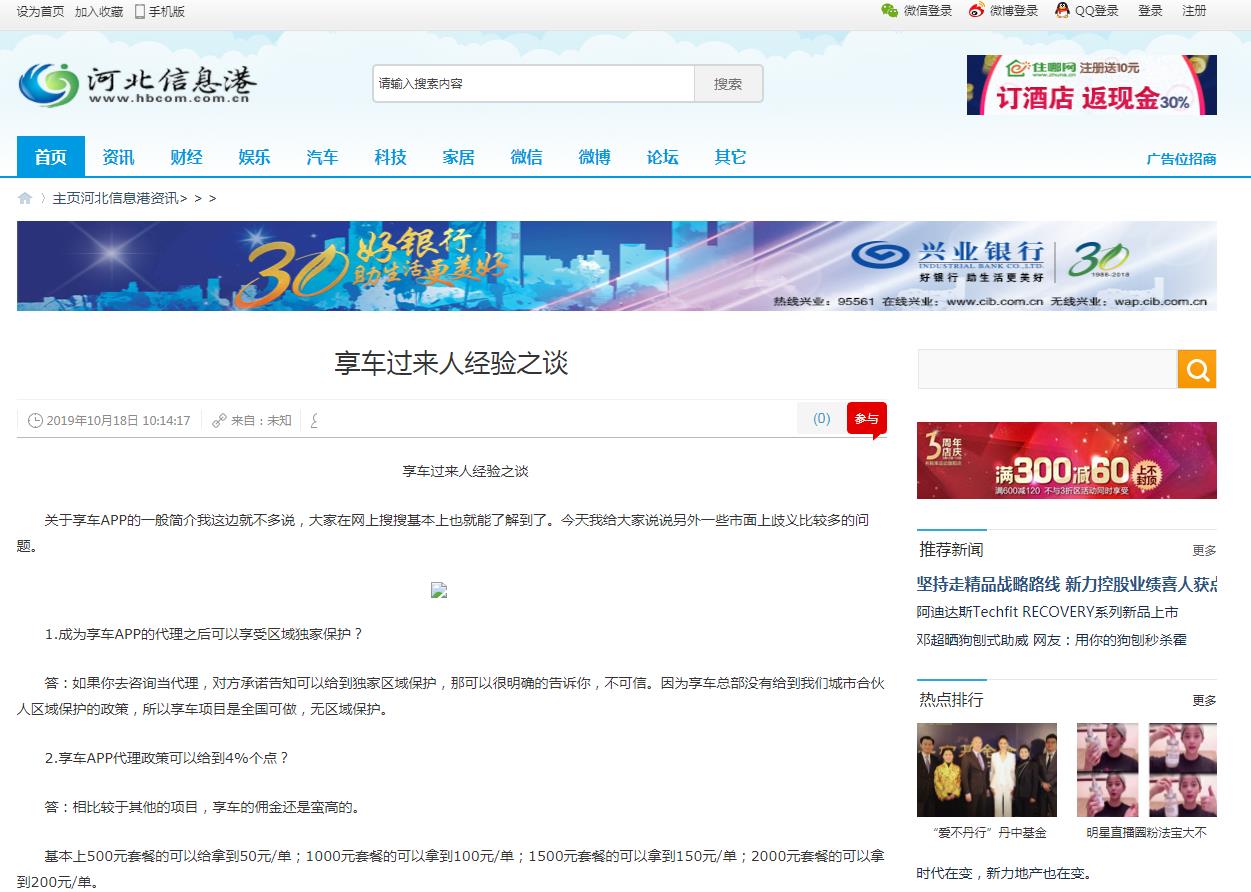The image size is (1251, 892).
Task: Select the 论坛 navigation tab
Action: click(663, 157)
